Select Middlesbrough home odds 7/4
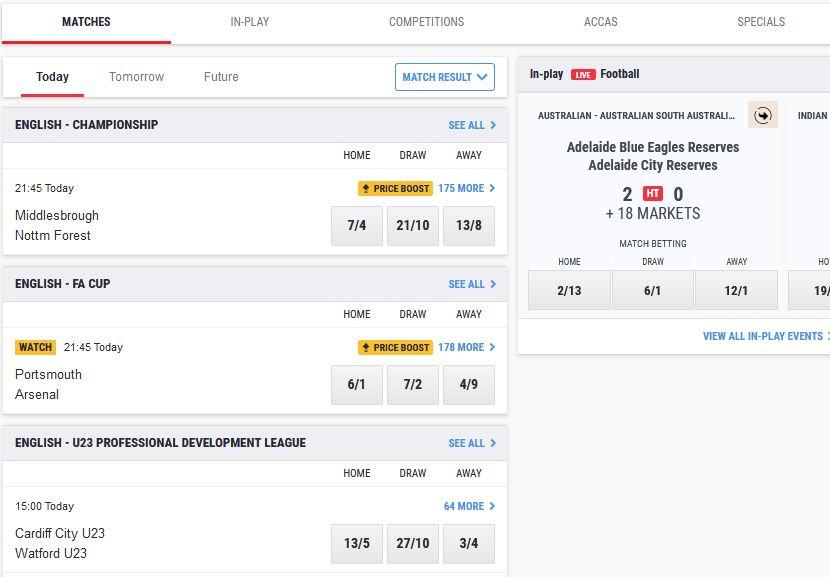Screen dimensions: 830x577 tap(357, 226)
